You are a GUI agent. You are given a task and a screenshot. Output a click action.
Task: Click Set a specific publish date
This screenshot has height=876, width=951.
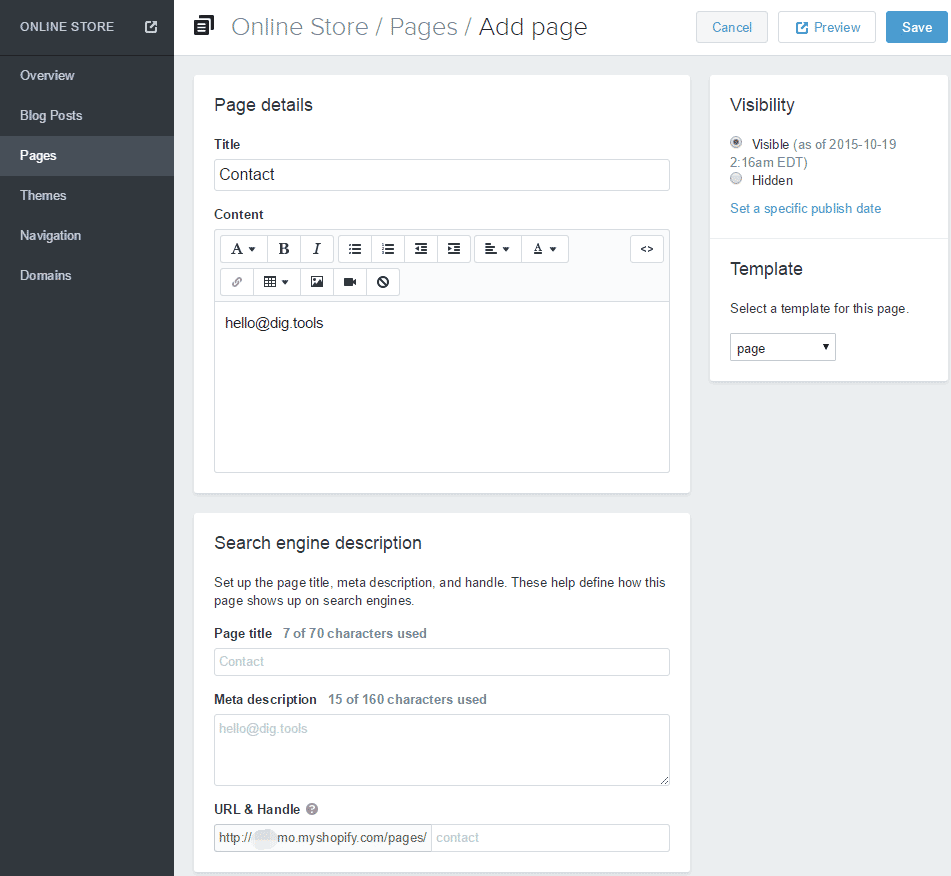(805, 208)
